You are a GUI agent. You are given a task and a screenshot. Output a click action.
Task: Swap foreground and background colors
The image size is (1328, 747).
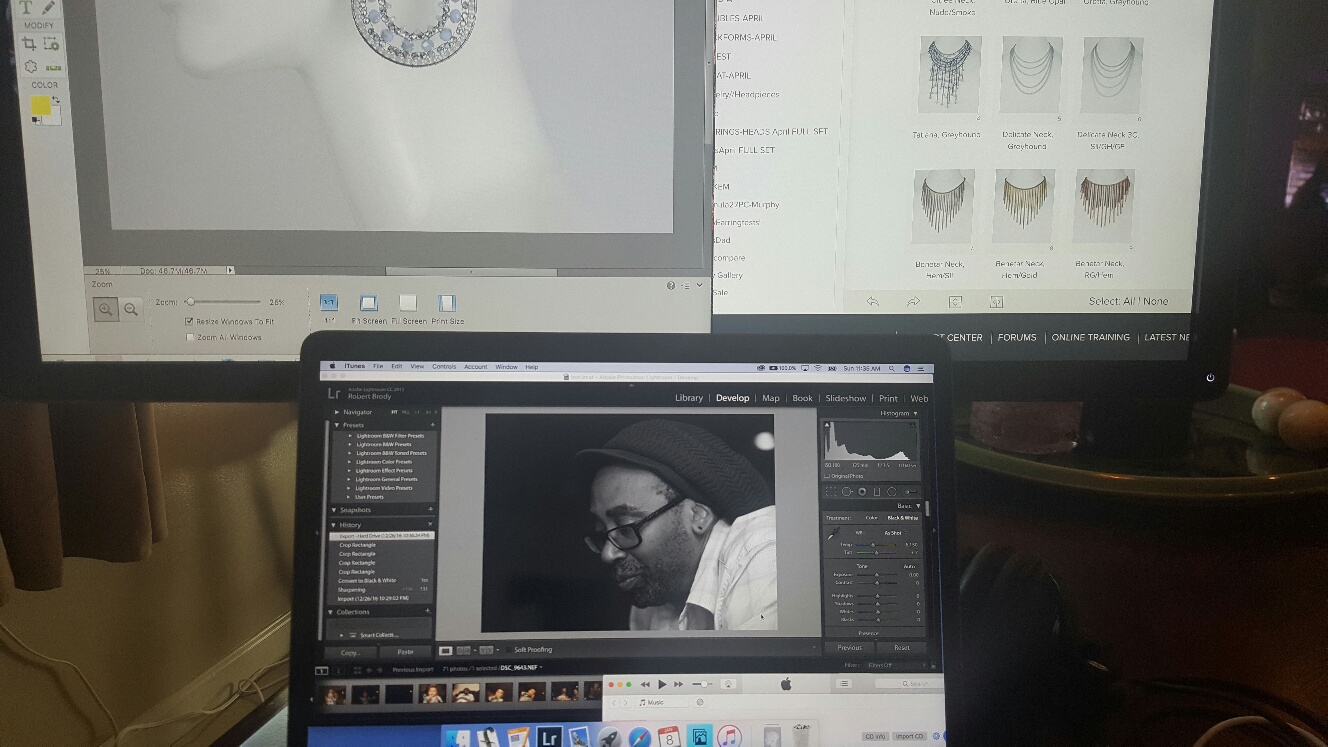(x=56, y=99)
